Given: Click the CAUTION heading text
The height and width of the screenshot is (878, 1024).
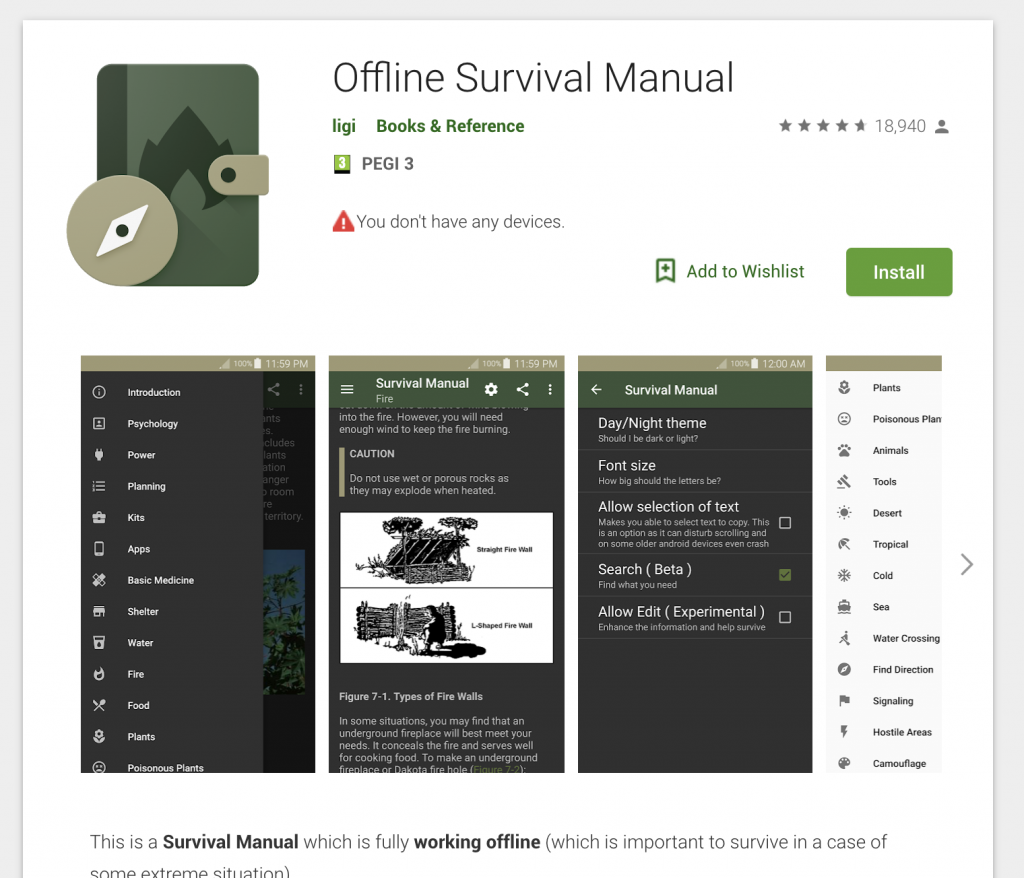Looking at the screenshot, I should point(372,453).
